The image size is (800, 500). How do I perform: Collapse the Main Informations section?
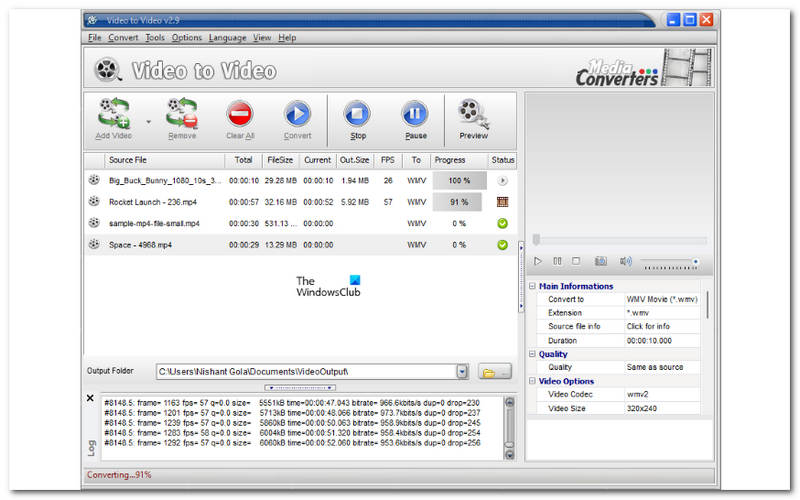coord(532,286)
